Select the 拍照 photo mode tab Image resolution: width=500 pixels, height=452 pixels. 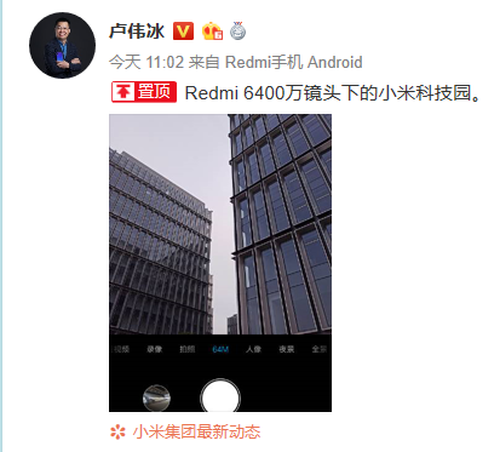click(x=187, y=349)
